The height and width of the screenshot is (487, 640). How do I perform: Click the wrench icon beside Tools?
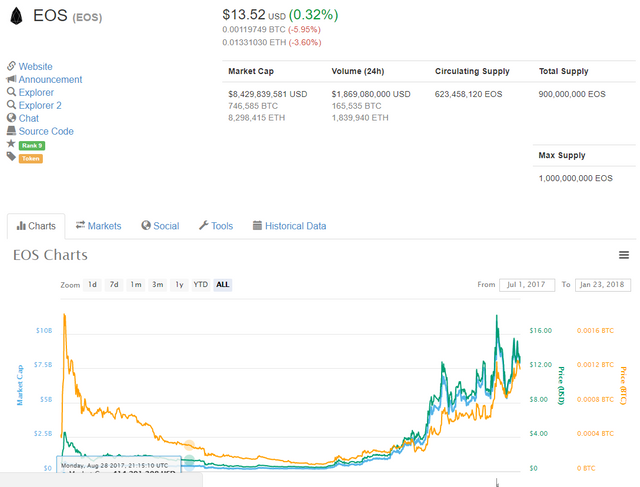coord(204,225)
